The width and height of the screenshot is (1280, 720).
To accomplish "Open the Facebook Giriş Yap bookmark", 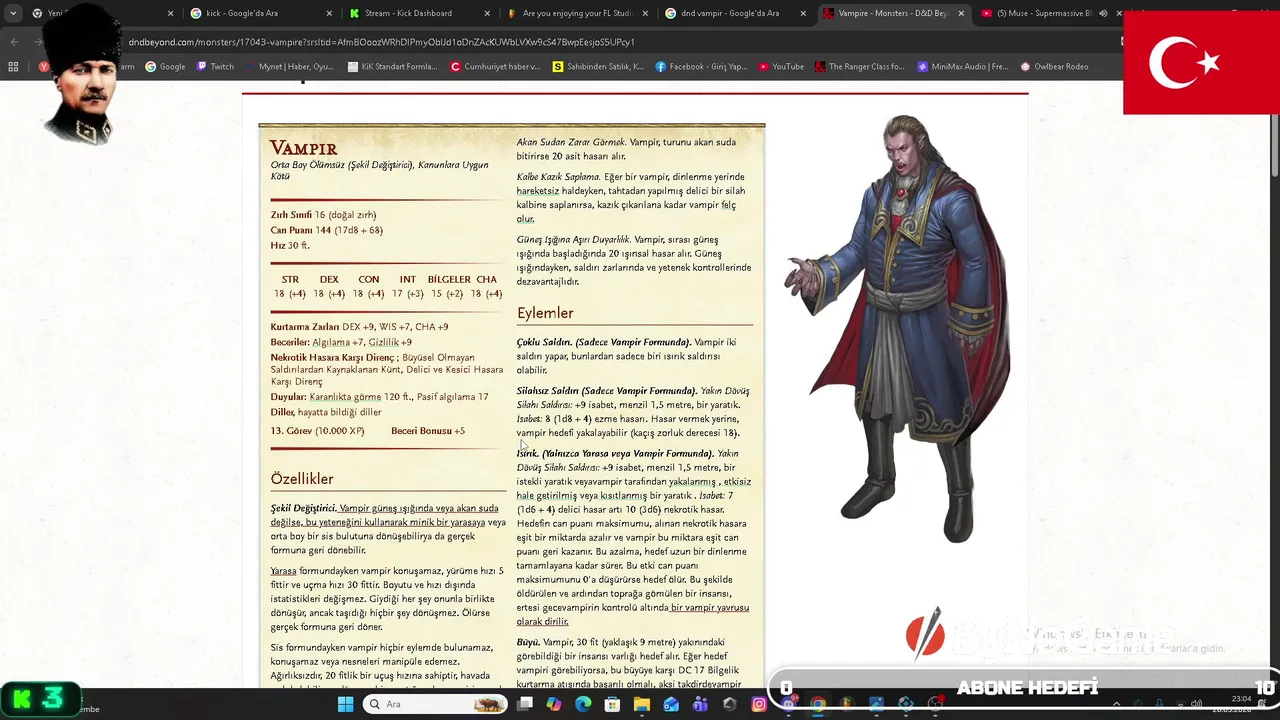I will point(701,67).
